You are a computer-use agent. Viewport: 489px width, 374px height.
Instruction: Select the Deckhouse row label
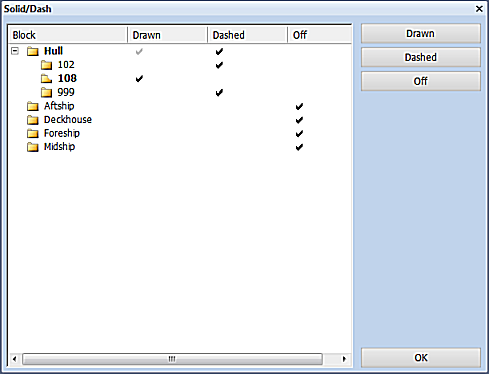tap(68, 119)
